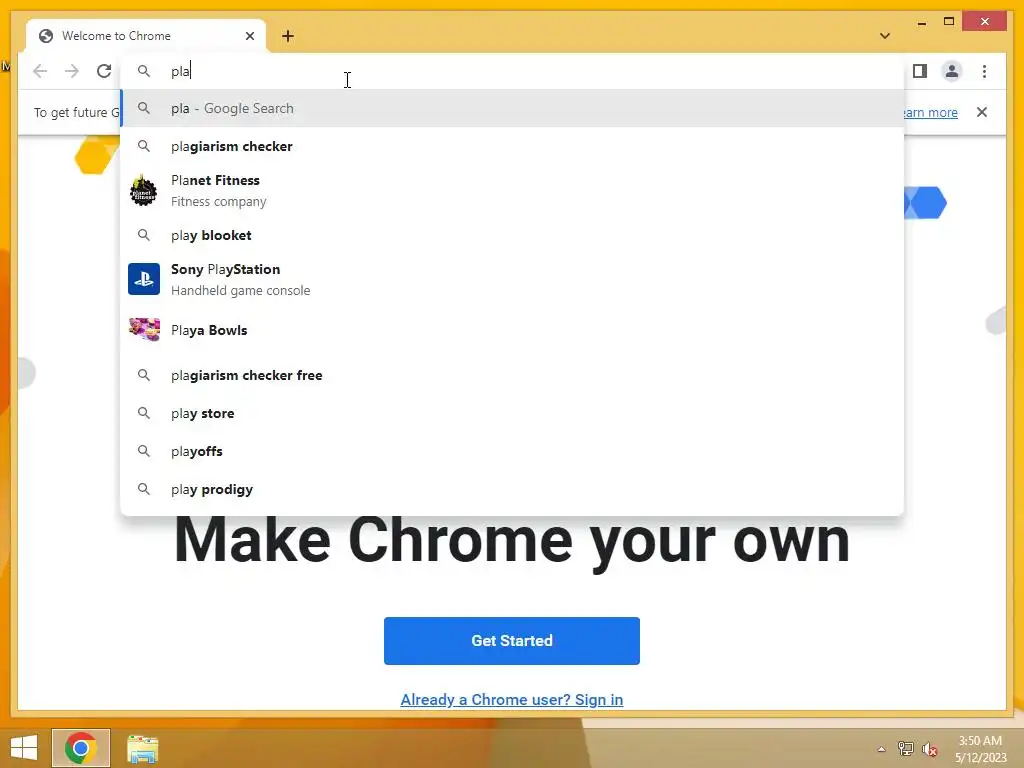
Task: Open the side panel icon
Action: pos(920,71)
